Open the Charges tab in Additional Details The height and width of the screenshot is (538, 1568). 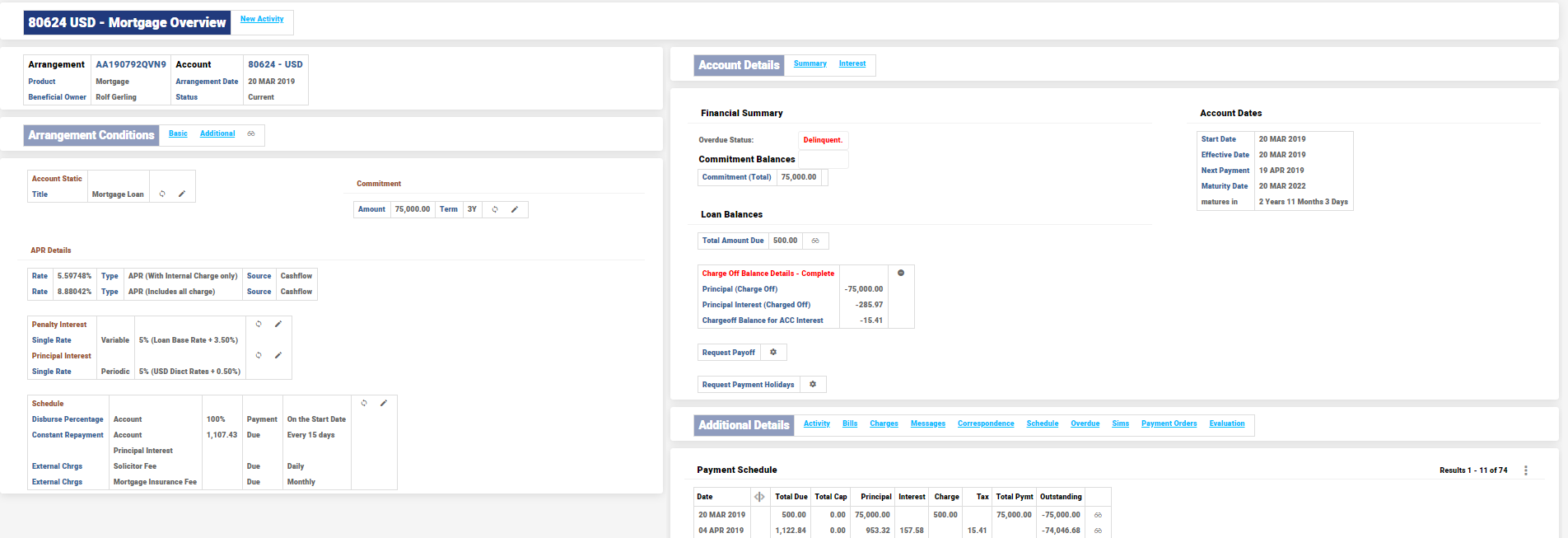coord(884,423)
